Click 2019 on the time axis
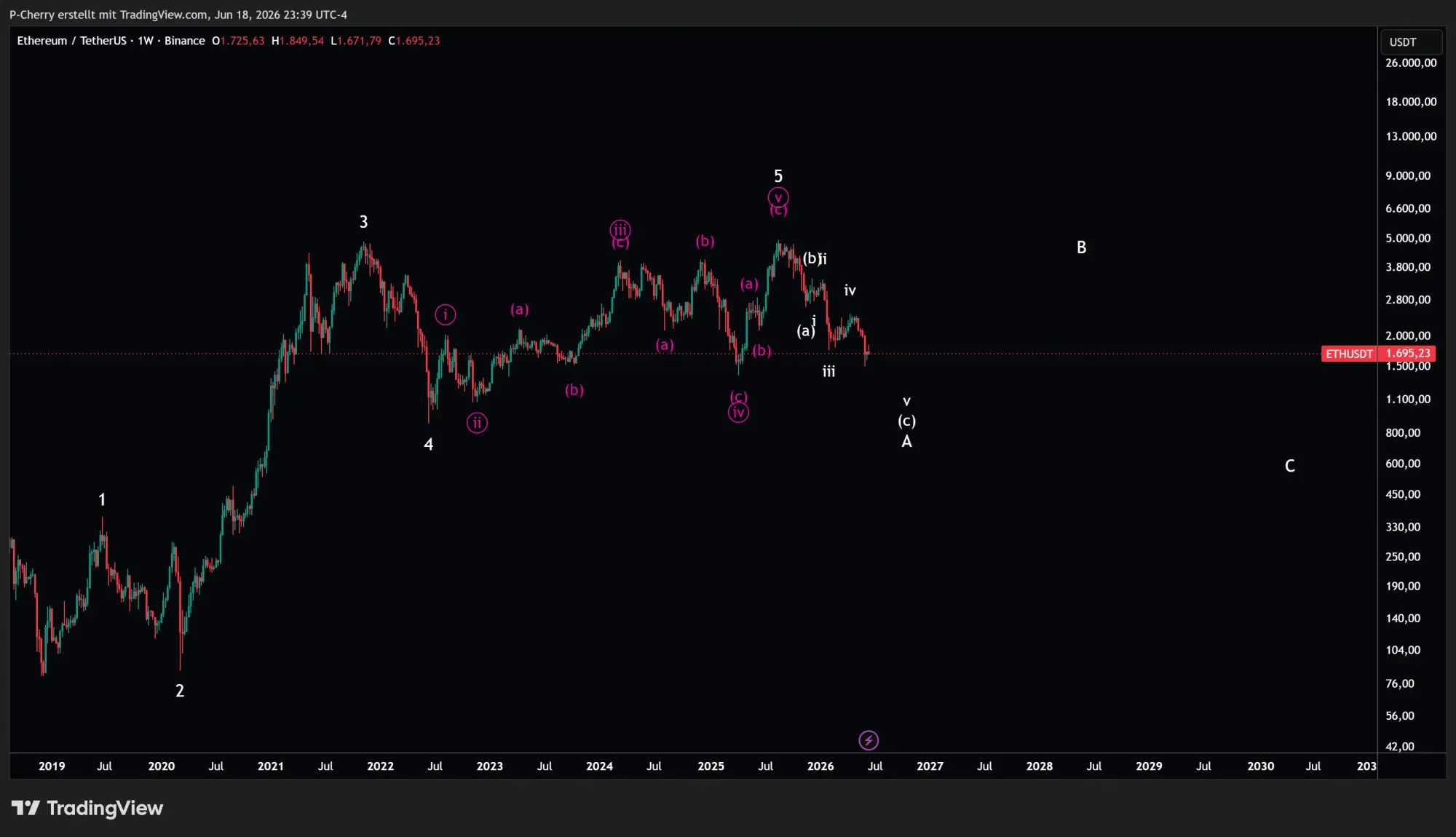This screenshot has height=837, width=1456. coord(52,766)
